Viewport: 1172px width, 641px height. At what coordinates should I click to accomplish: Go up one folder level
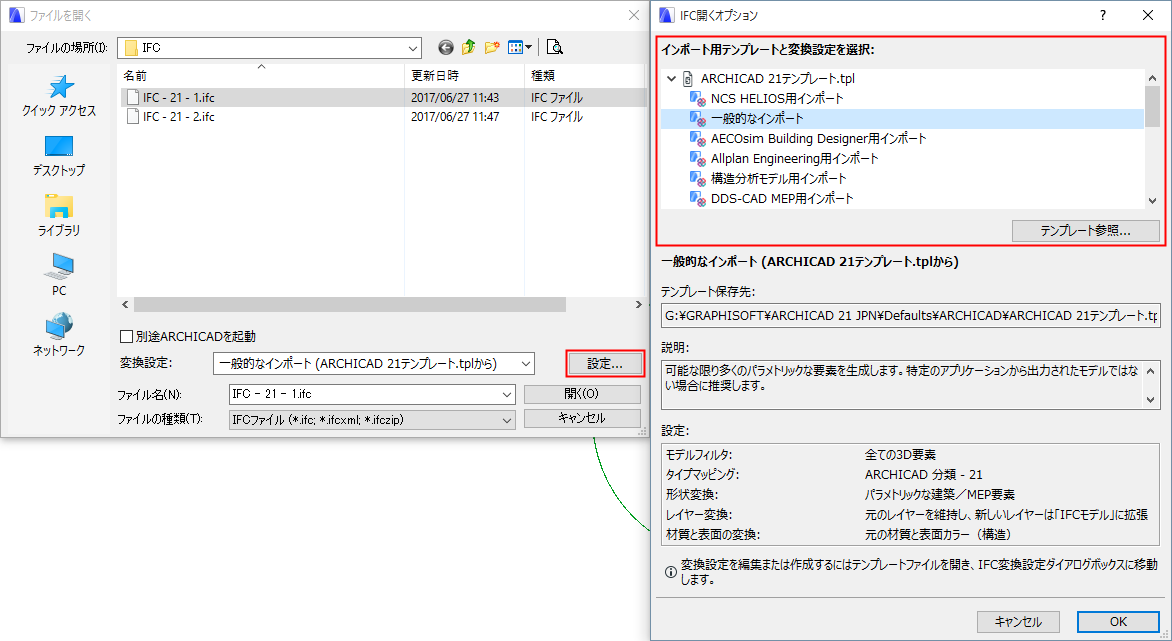click(x=469, y=48)
